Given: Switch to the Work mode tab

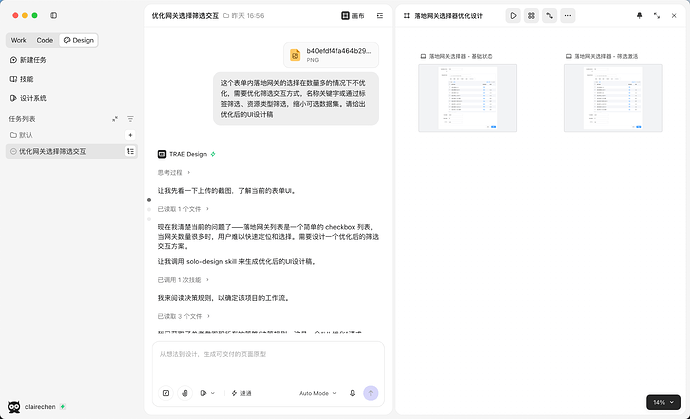Looking at the screenshot, I should pos(18,40).
